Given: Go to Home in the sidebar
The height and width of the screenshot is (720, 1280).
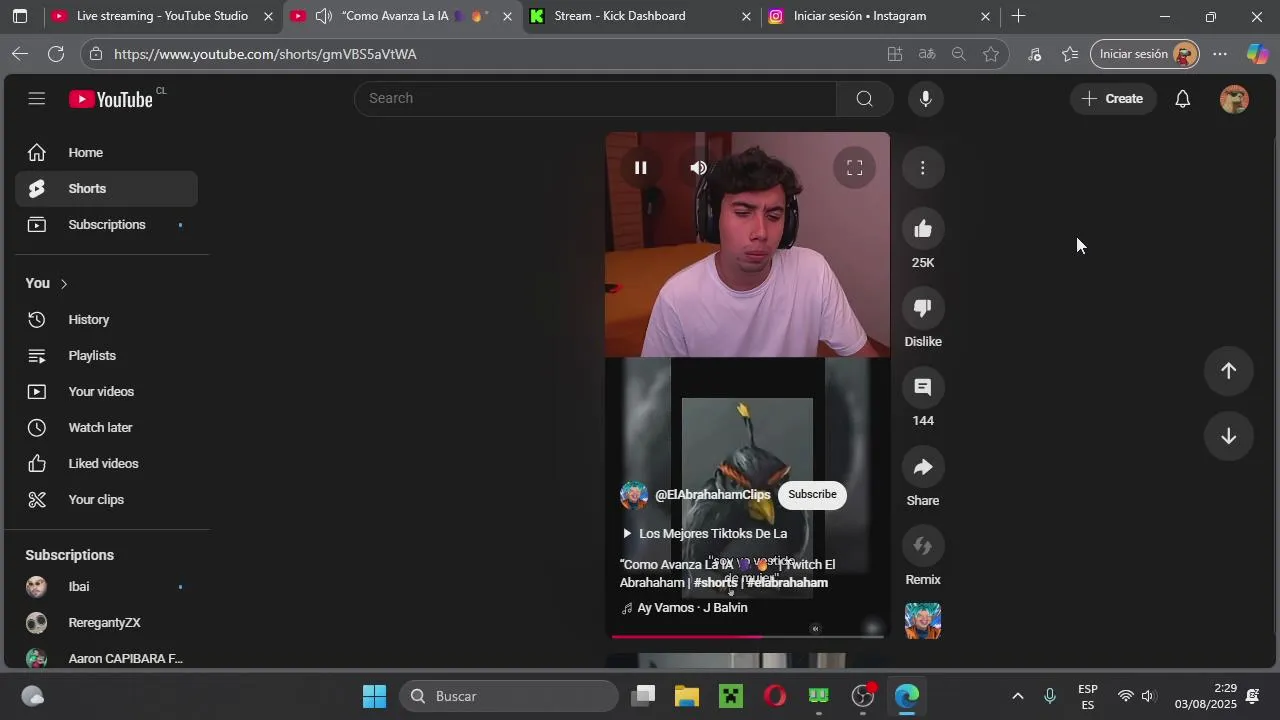Looking at the screenshot, I should [x=106, y=153].
